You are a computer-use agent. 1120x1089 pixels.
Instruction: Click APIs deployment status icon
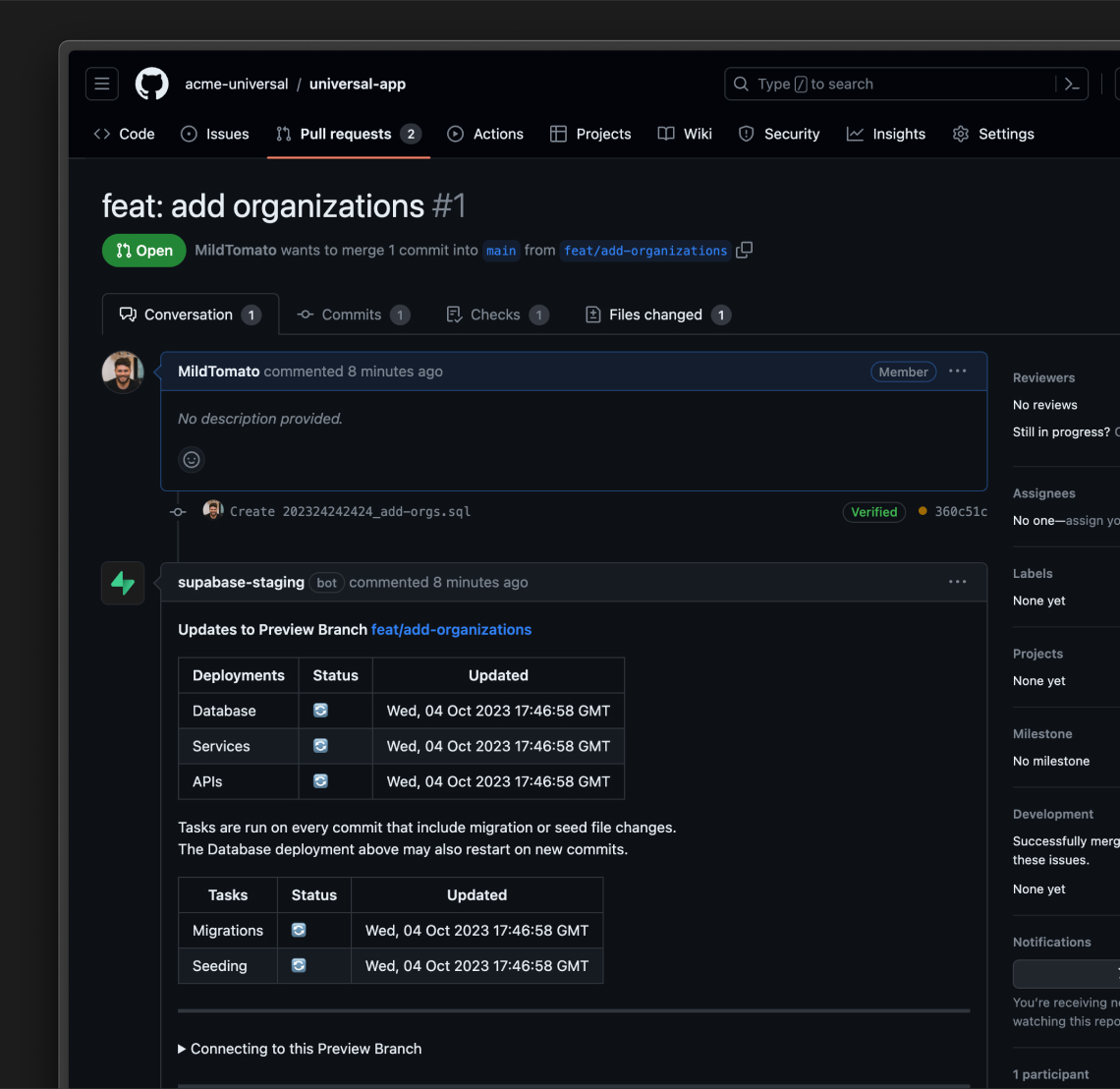320,781
